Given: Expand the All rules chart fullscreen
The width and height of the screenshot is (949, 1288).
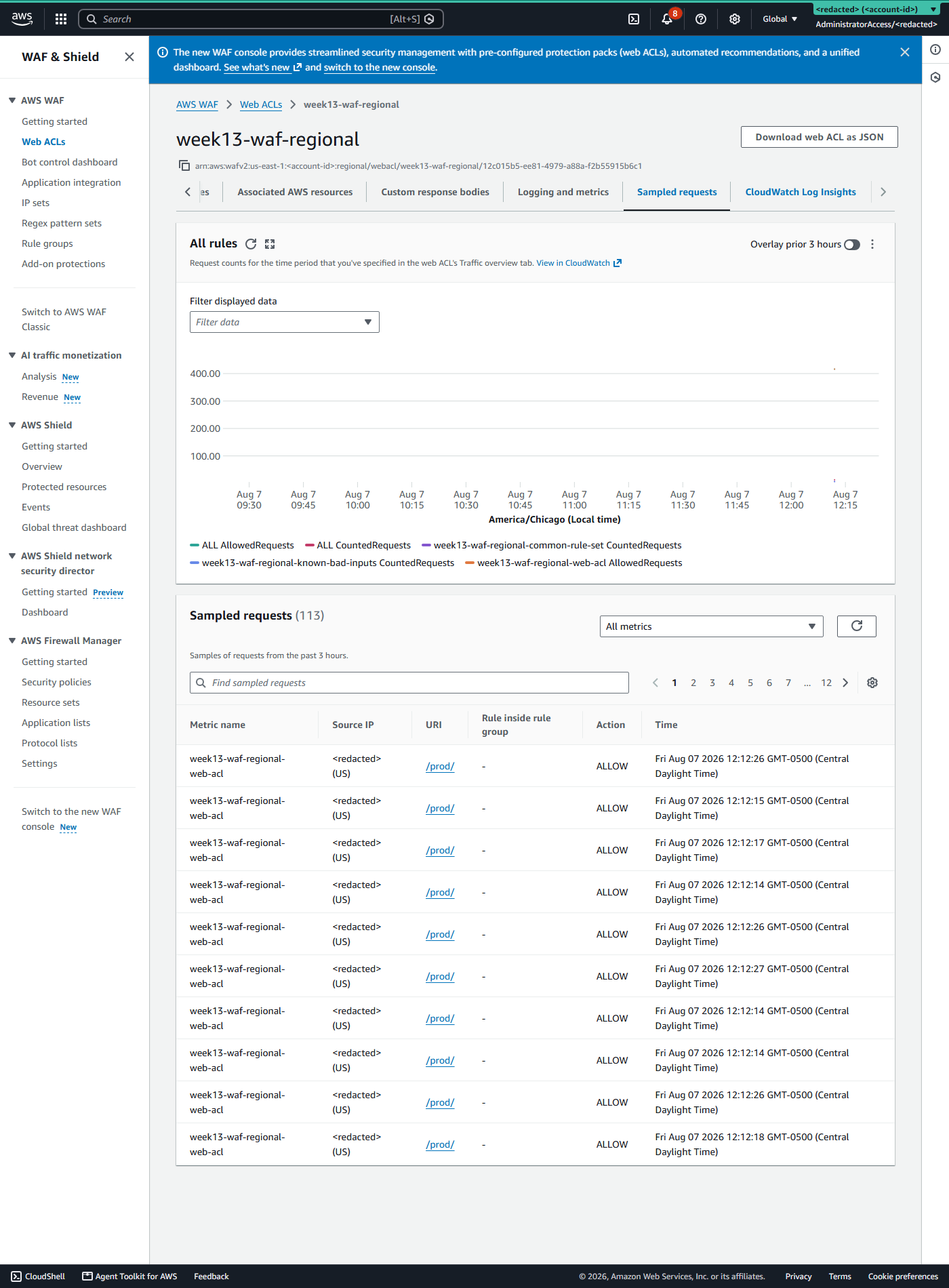Looking at the screenshot, I should [x=270, y=244].
